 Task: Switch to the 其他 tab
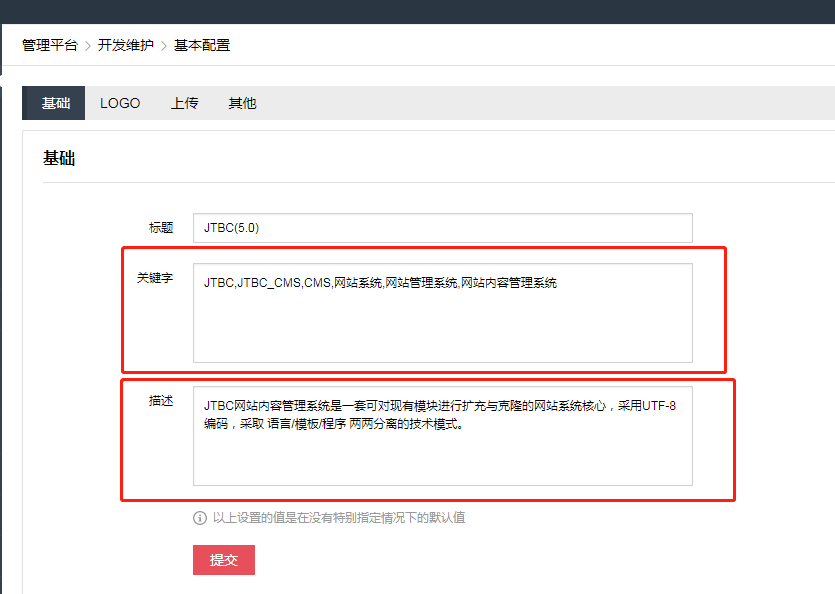tap(242, 103)
